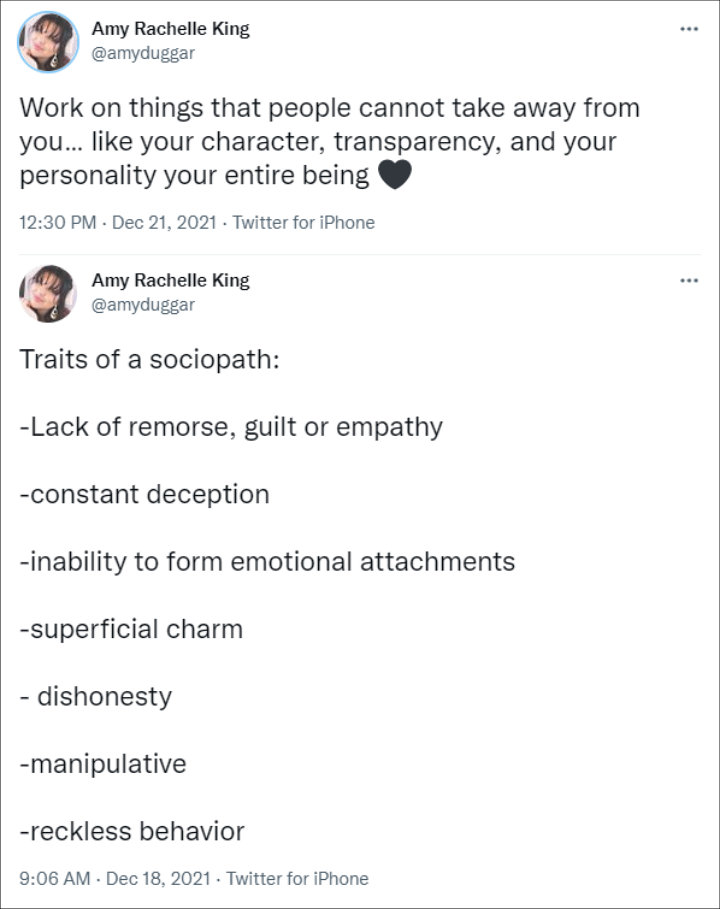This screenshot has height=909, width=720.
Task: Click the Dec 21, 2021 date
Action: point(164,223)
